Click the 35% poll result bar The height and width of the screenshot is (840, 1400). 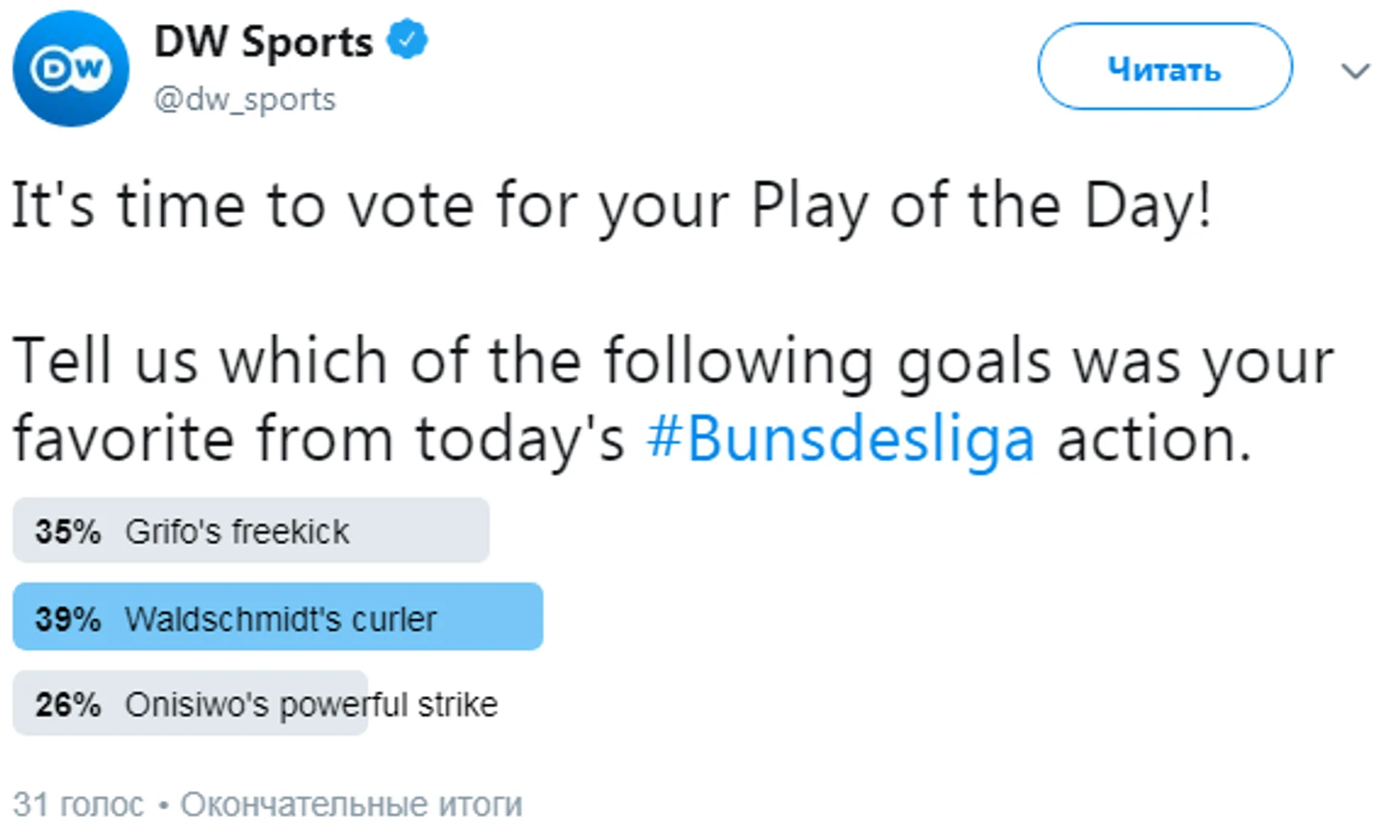(251, 530)
